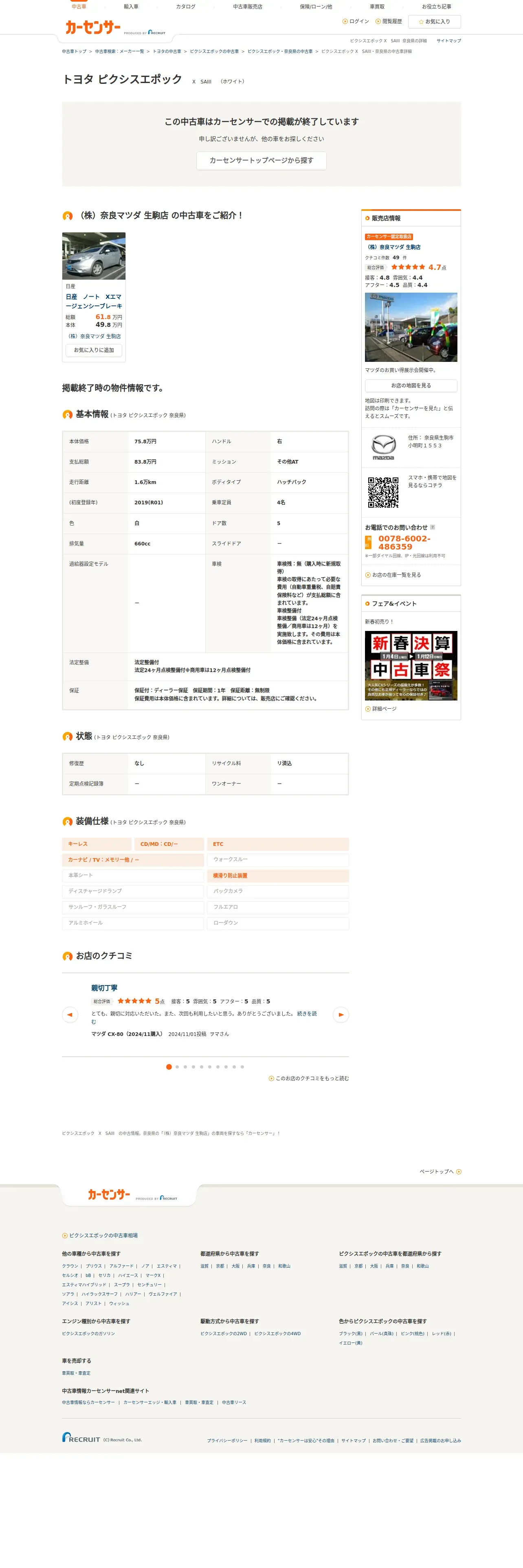Select イエロー(黄) color link
Image resolution: width=523 pixels, height=1568 pixels.
[351, 1343]
